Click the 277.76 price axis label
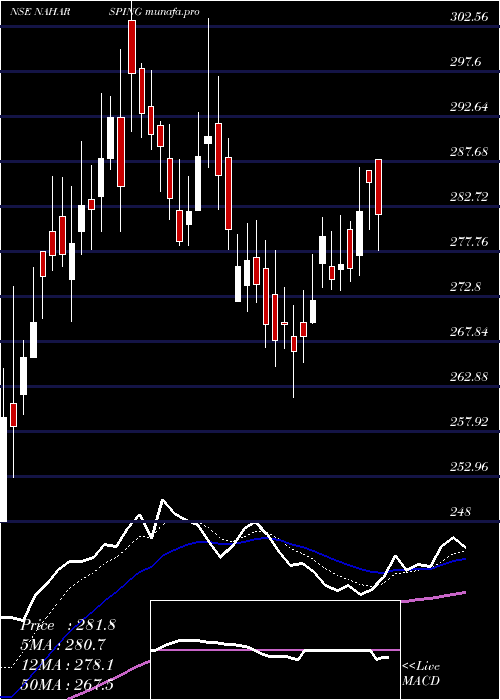500x700 pixels. 469,242
